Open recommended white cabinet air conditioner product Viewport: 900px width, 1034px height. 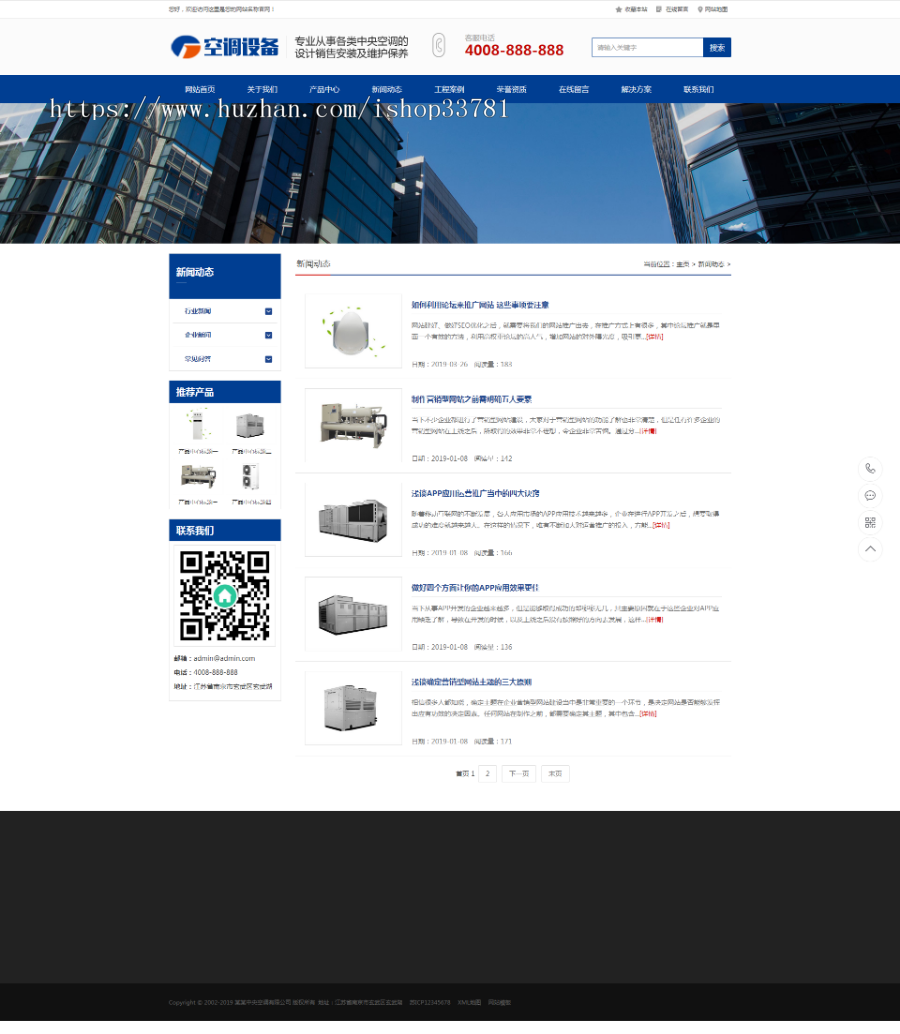coord(197,425)
